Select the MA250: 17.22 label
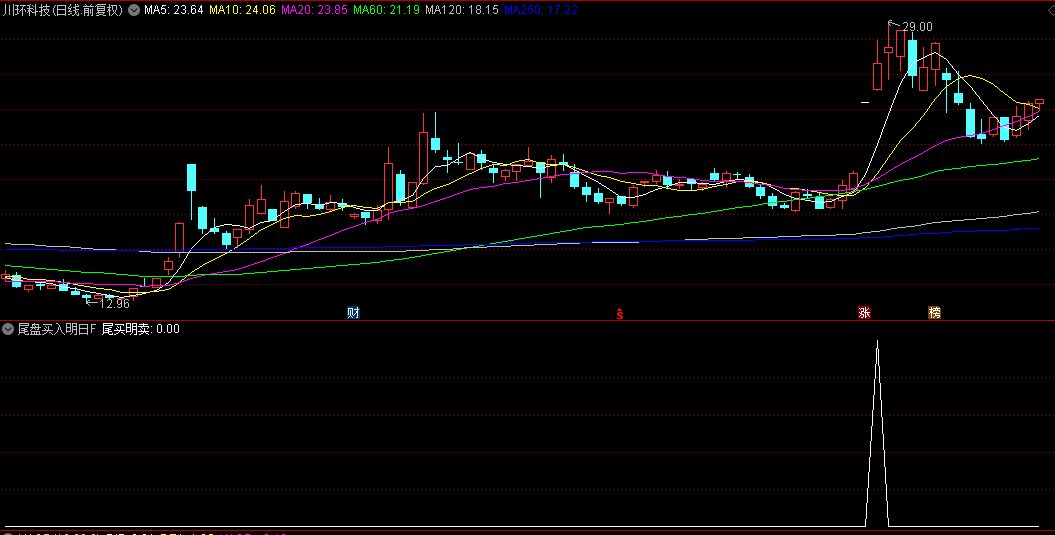 coord(540,10)
